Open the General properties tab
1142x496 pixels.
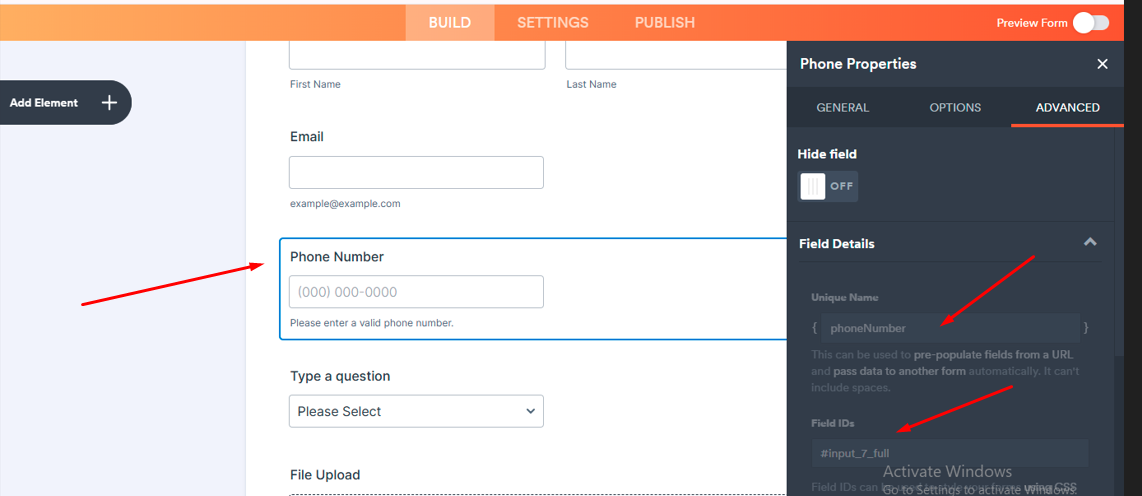pos(842,108)
